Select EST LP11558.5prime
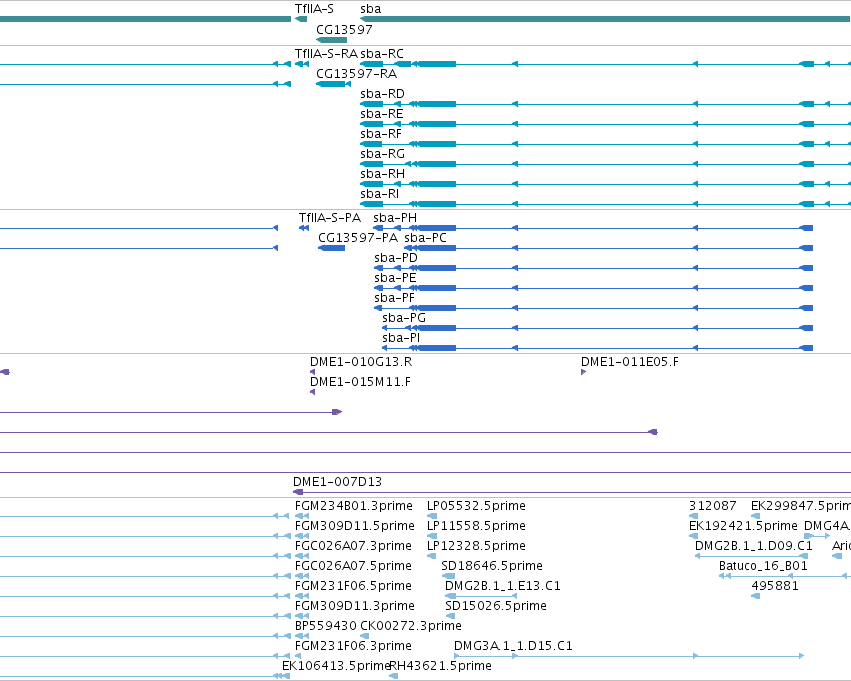 477,526
